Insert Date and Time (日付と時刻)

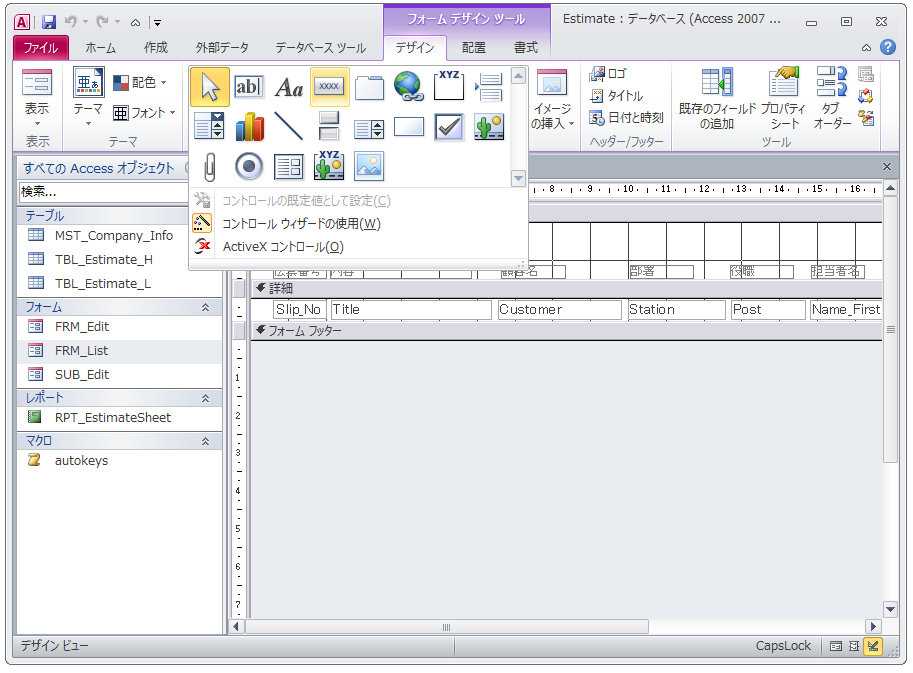point(627,118)
